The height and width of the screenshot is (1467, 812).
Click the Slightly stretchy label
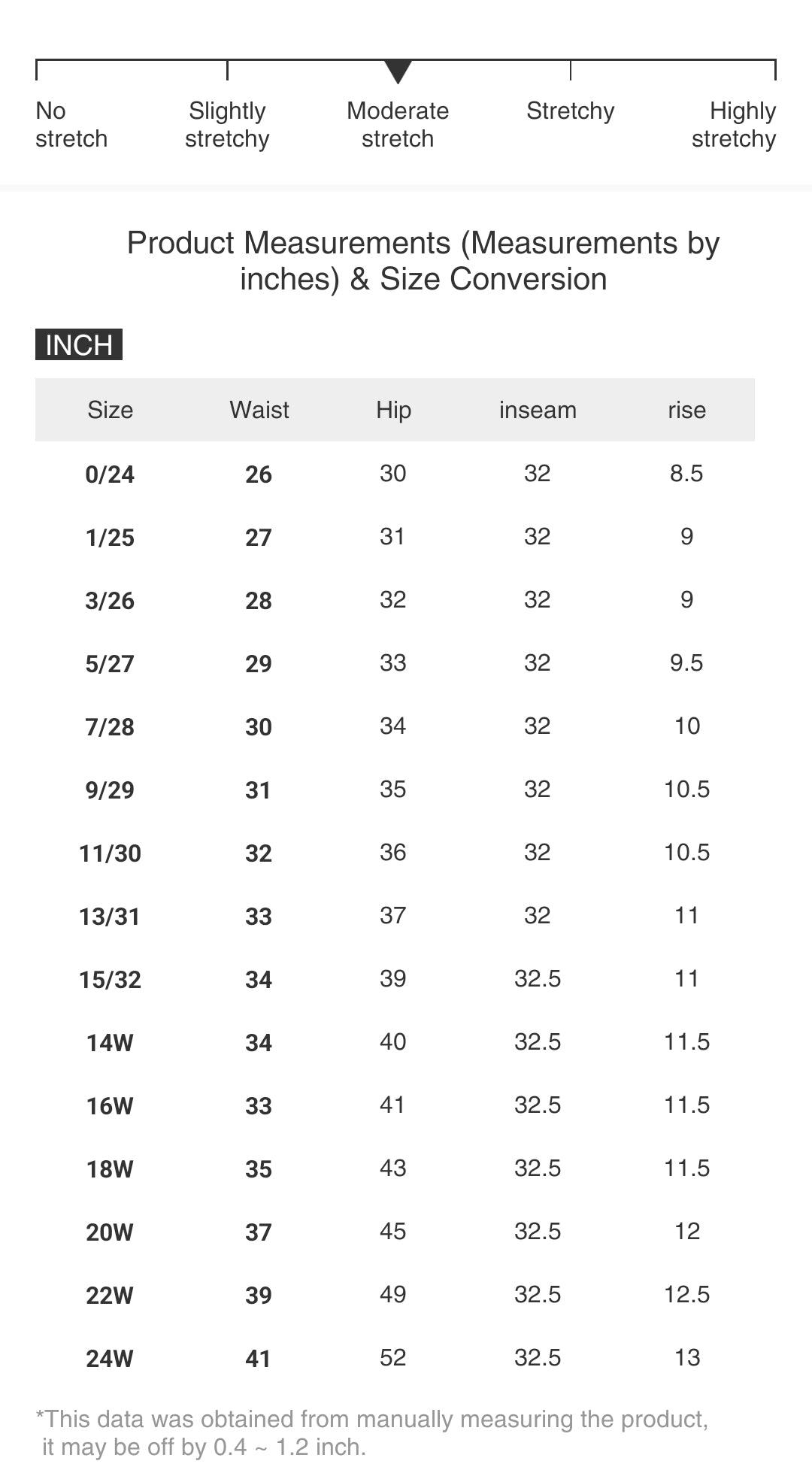pos(227,125)
